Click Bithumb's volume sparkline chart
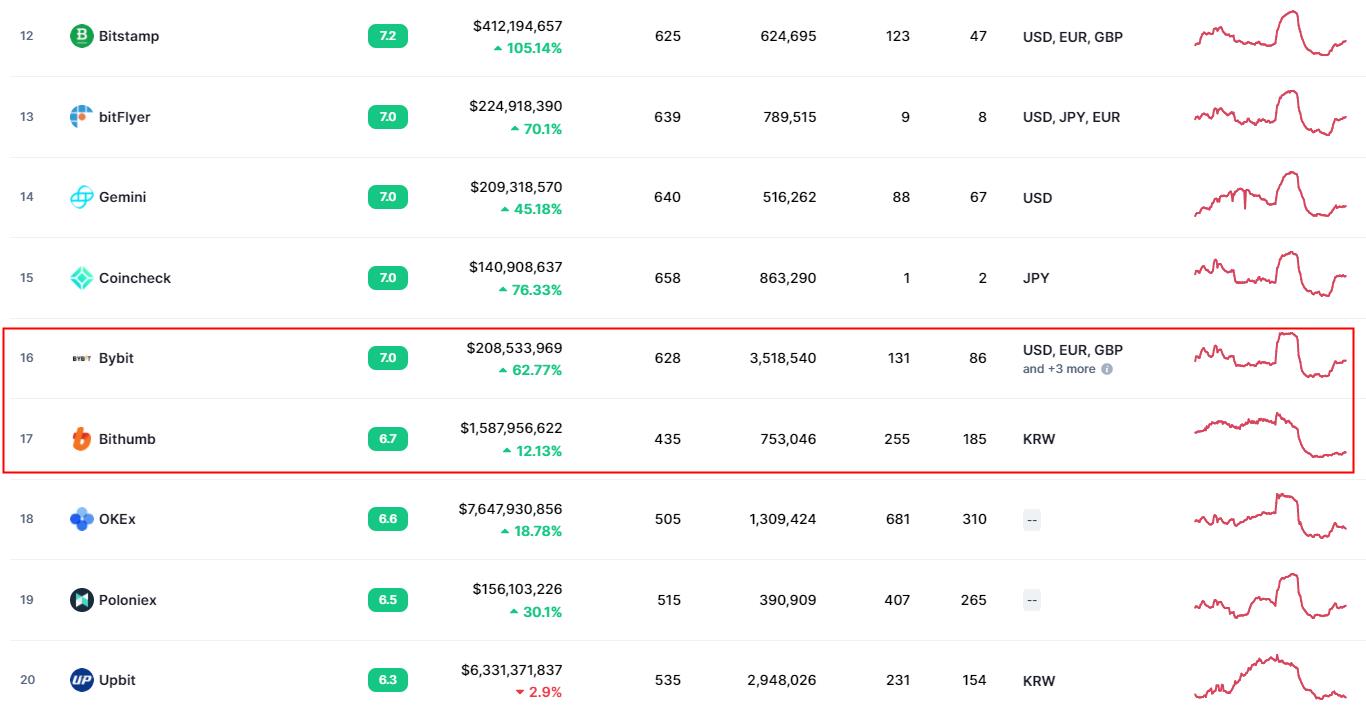 1271,435
